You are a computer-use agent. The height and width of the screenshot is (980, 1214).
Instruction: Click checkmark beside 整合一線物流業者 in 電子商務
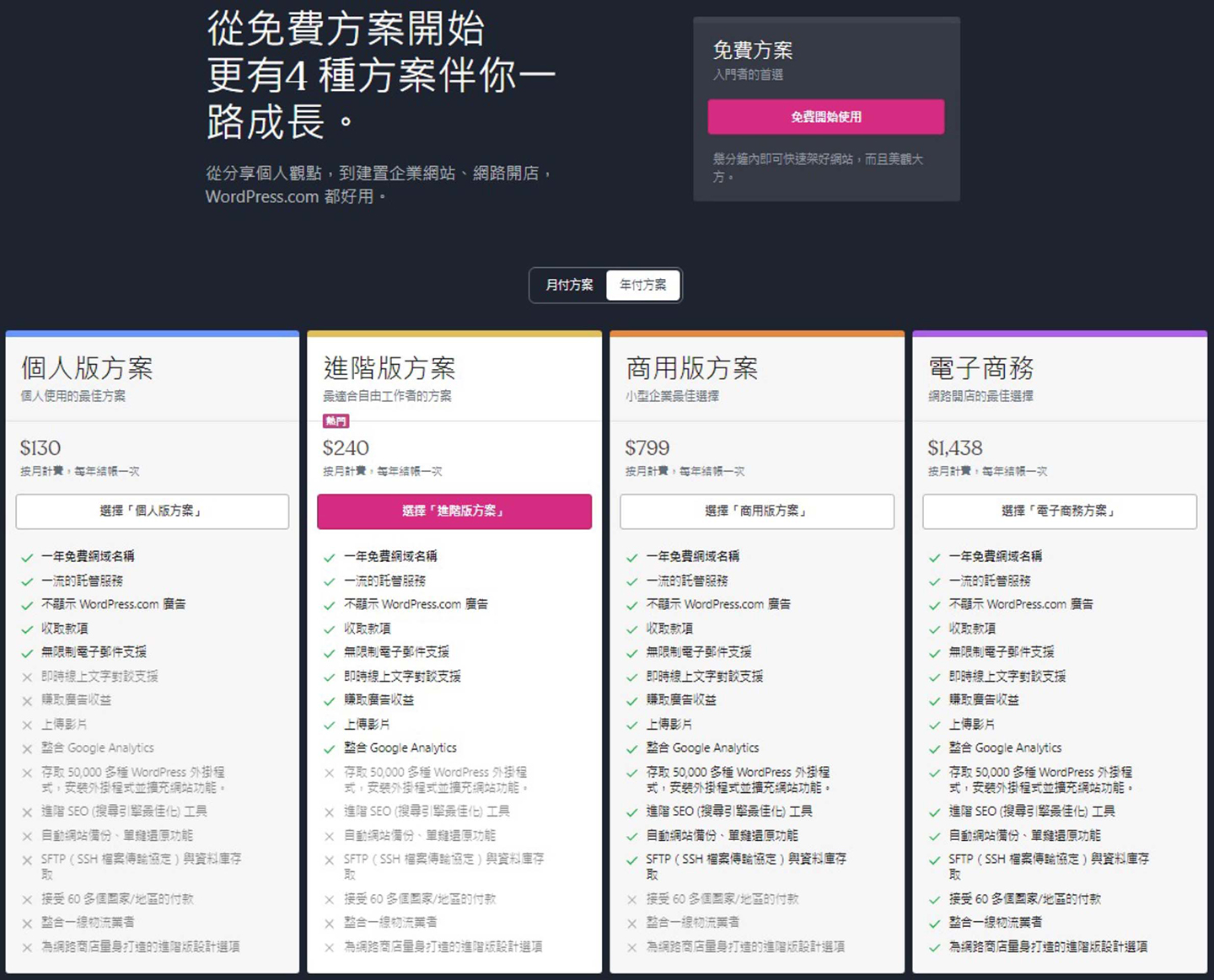[935, 924]
